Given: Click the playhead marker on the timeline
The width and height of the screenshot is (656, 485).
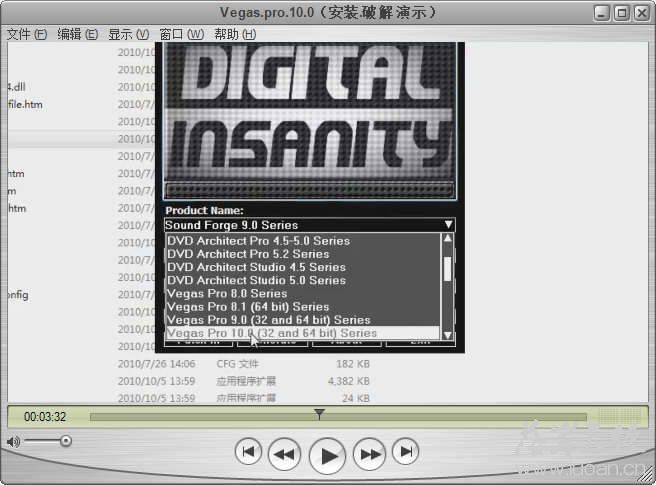Looking at the screenshot, I should coord(319,414).
